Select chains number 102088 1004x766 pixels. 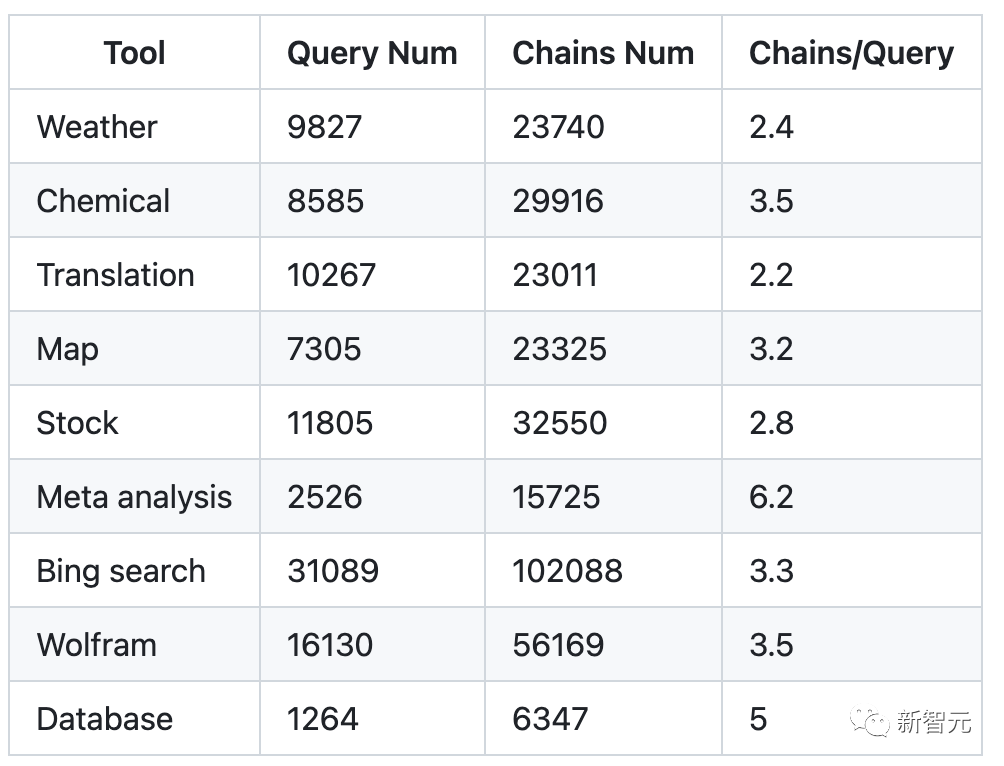pos(567,571)
